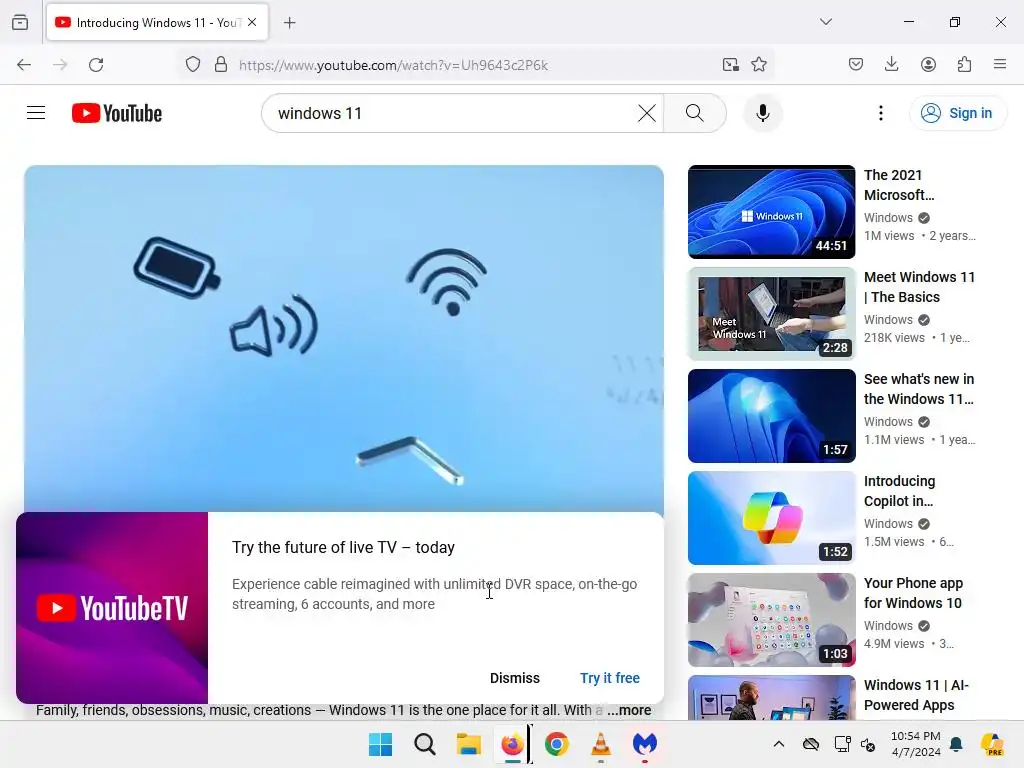
Task: Open notifications bell icon
Action: [x=956, y=744]
